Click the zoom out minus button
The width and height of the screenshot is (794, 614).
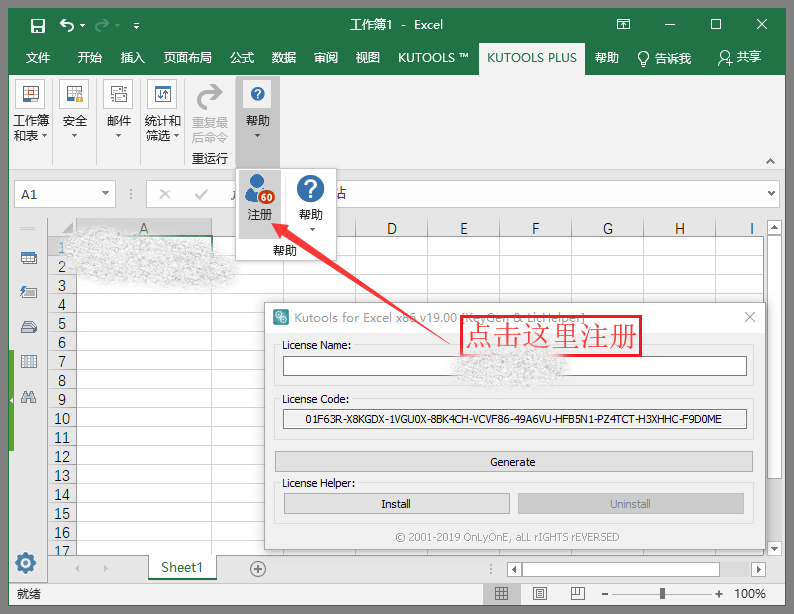[x=605, y=594]
